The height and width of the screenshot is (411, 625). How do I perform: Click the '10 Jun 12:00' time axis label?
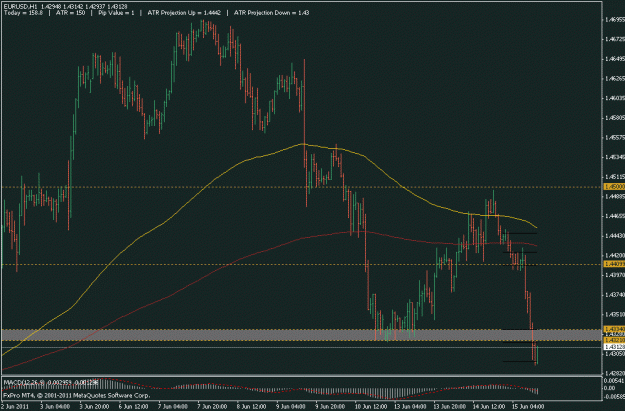point(370,407)
